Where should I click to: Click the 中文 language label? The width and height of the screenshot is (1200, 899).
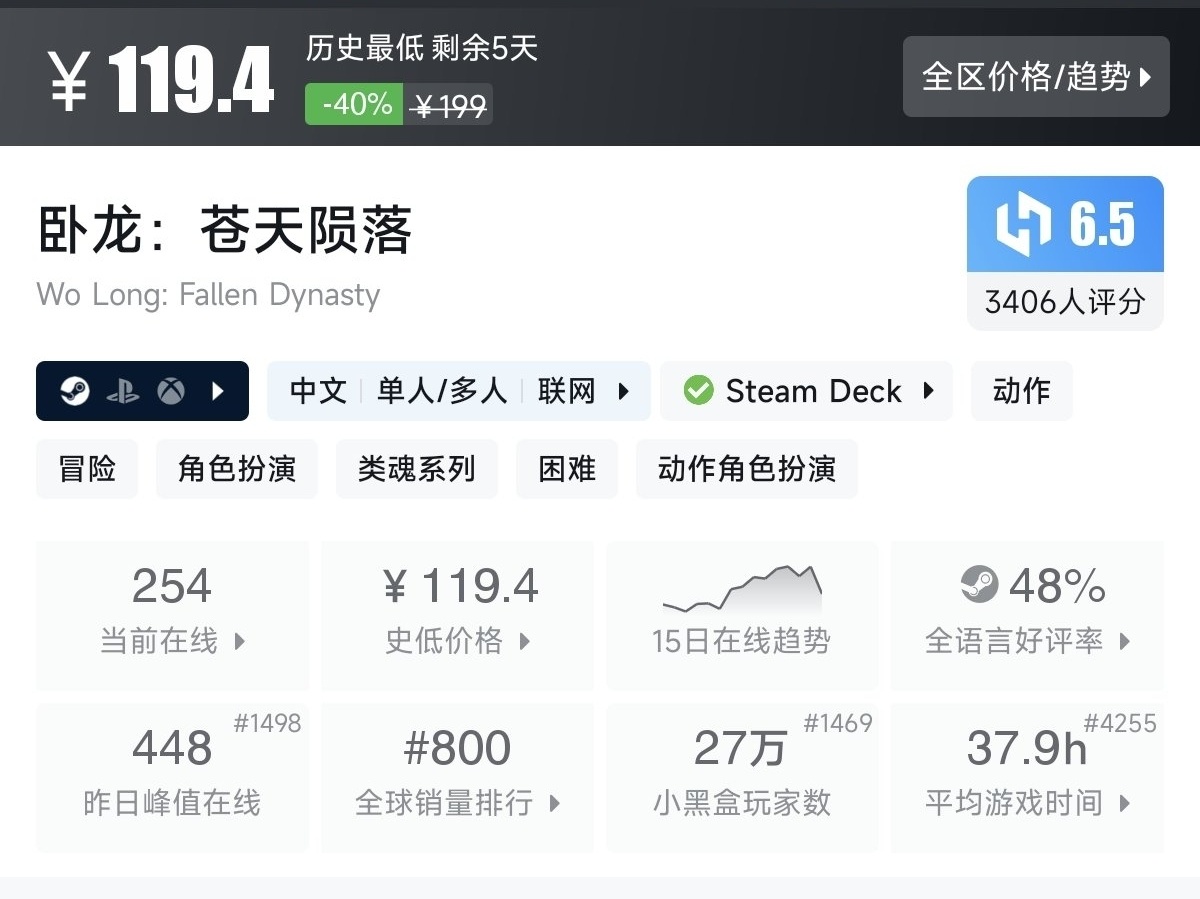tap(318, 391)
